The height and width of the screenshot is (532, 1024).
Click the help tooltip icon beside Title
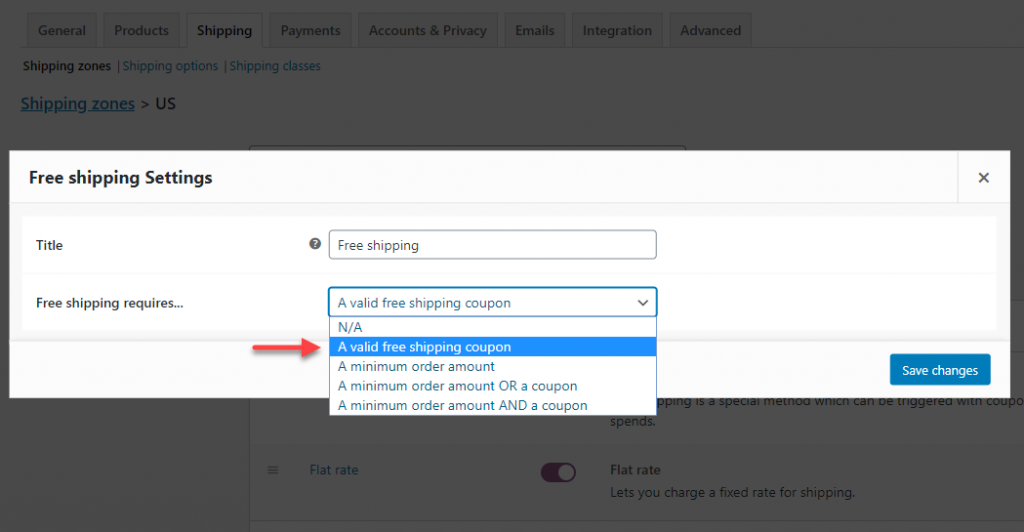coord(316,244)
